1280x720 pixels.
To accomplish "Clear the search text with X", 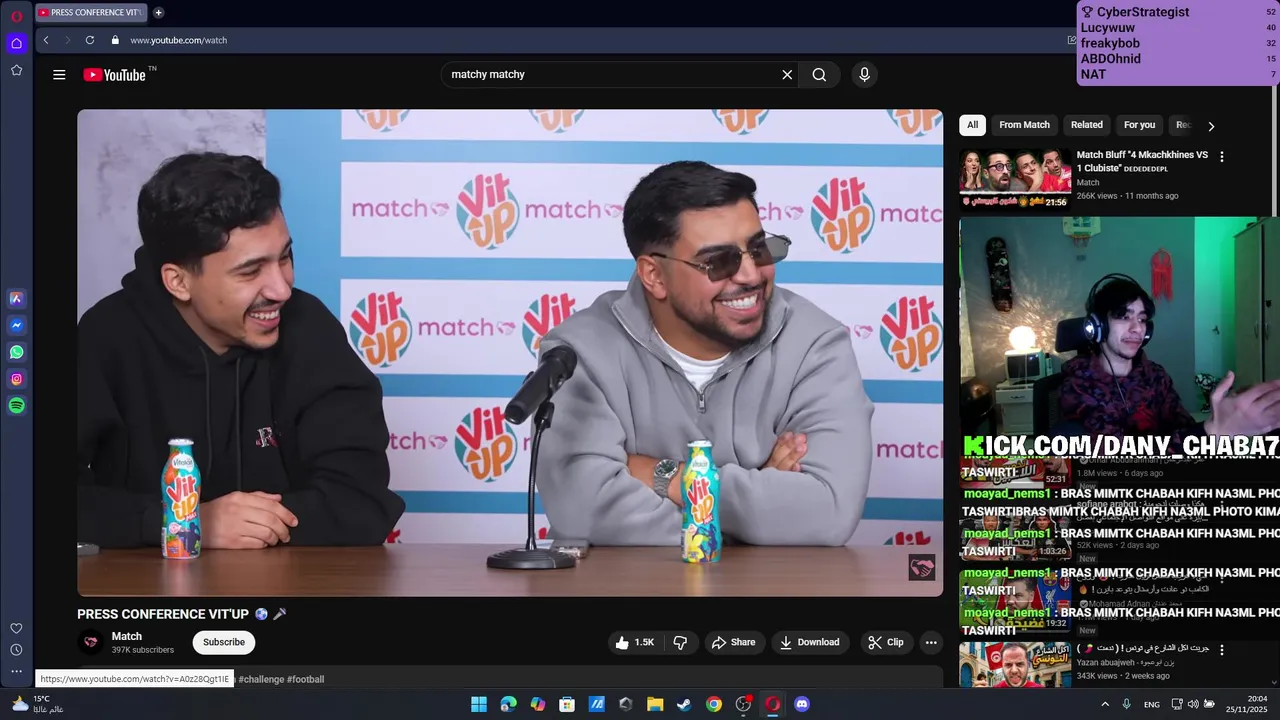I will [x=787, y=75].
